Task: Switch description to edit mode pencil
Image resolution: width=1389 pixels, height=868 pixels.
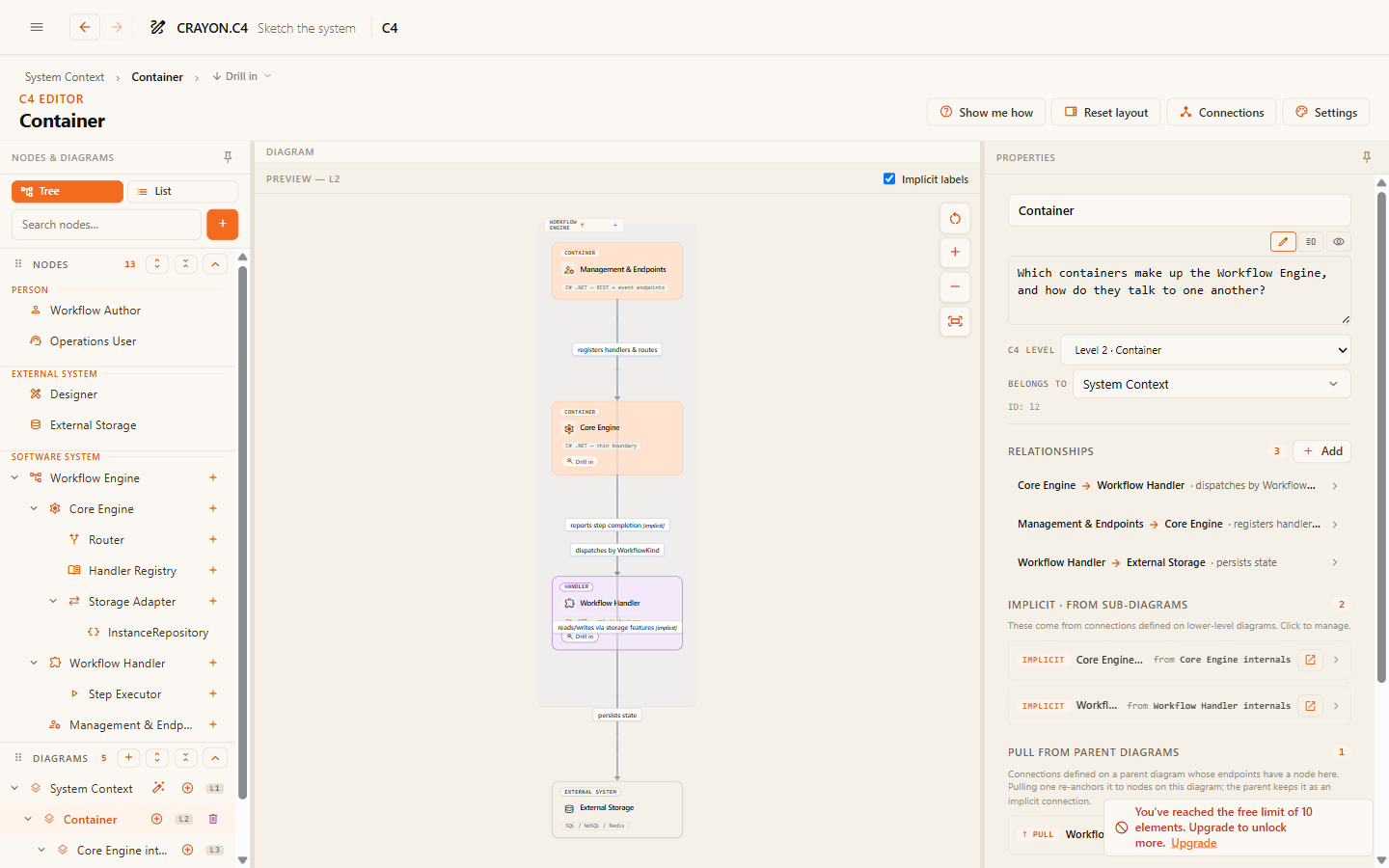Action: 1283,242
